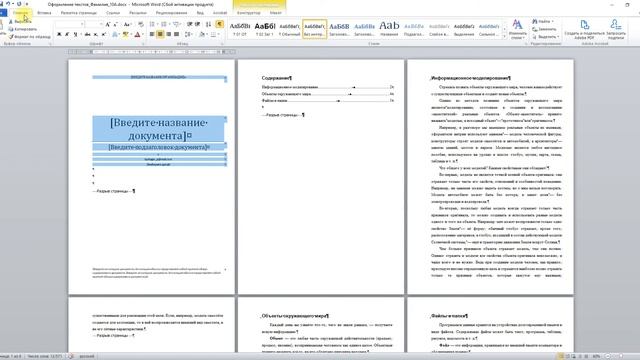640x360 pixels.
Task: Open the line spacing dropdown
Action: coord(189,34)
